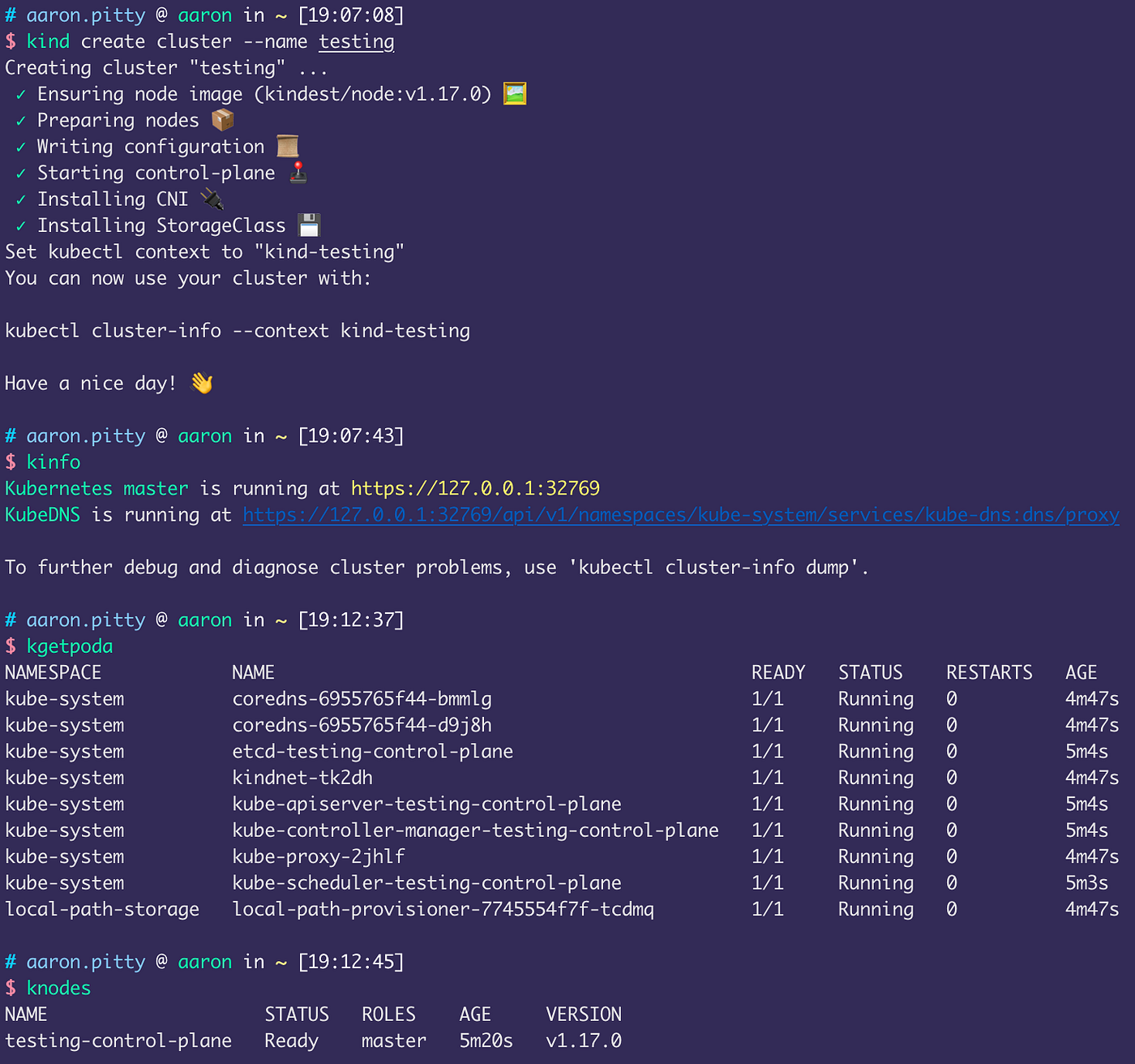Click the Running status of kindnet-tk2dh
This screenshot has height=1064, width=1135.
click(x=876, y=778)
